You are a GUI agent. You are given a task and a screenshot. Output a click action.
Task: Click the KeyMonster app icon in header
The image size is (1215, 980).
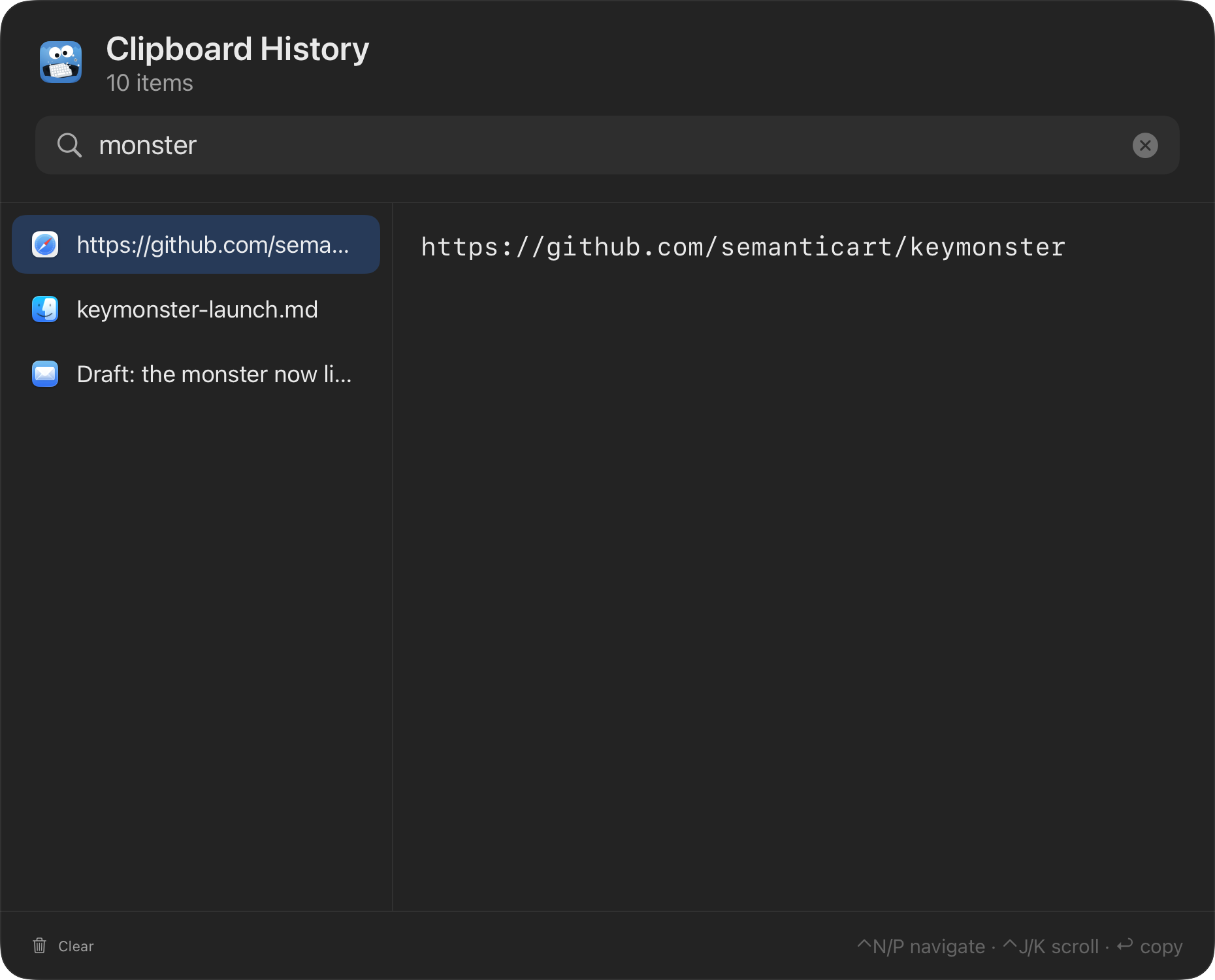point(61,62)
